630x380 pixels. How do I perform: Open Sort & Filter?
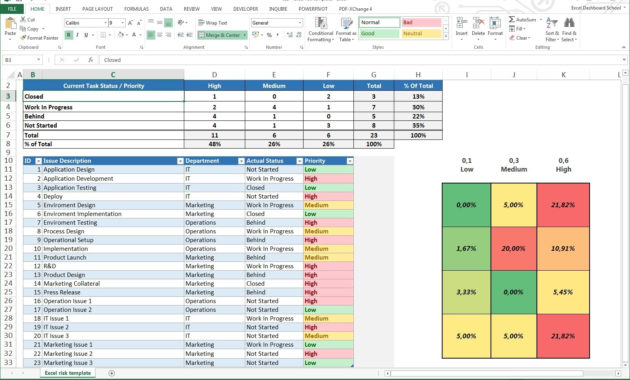click(552, 29)
